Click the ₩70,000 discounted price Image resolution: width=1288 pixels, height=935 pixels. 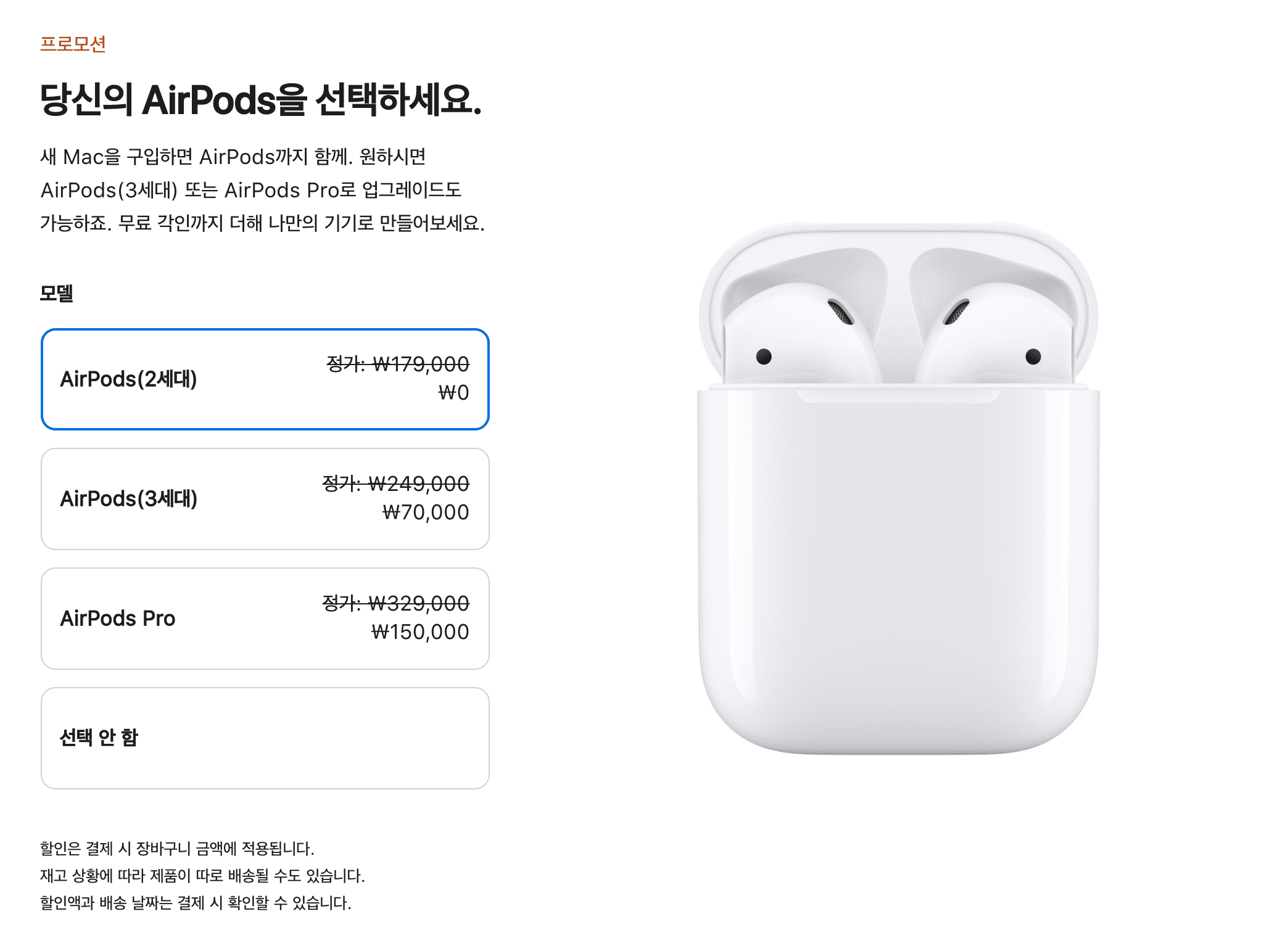click(x=426, y=513)
